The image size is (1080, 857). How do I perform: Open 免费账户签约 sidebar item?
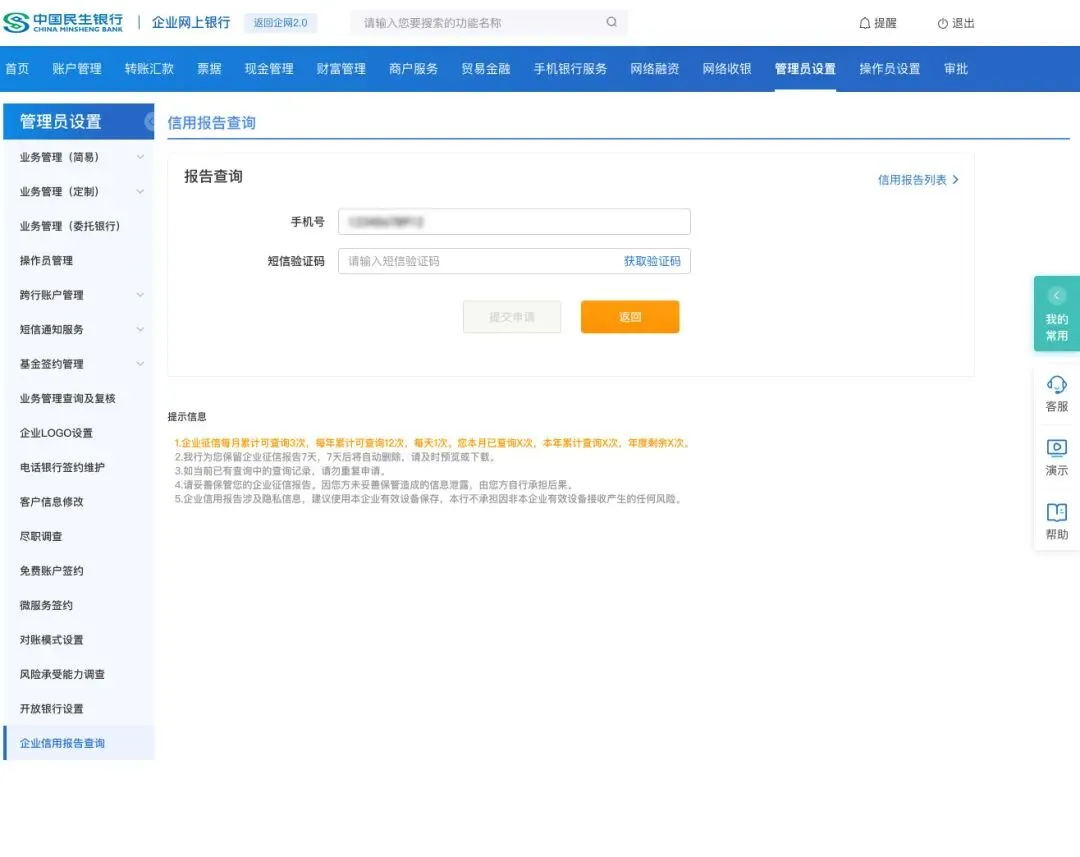[x=79, y=570]
